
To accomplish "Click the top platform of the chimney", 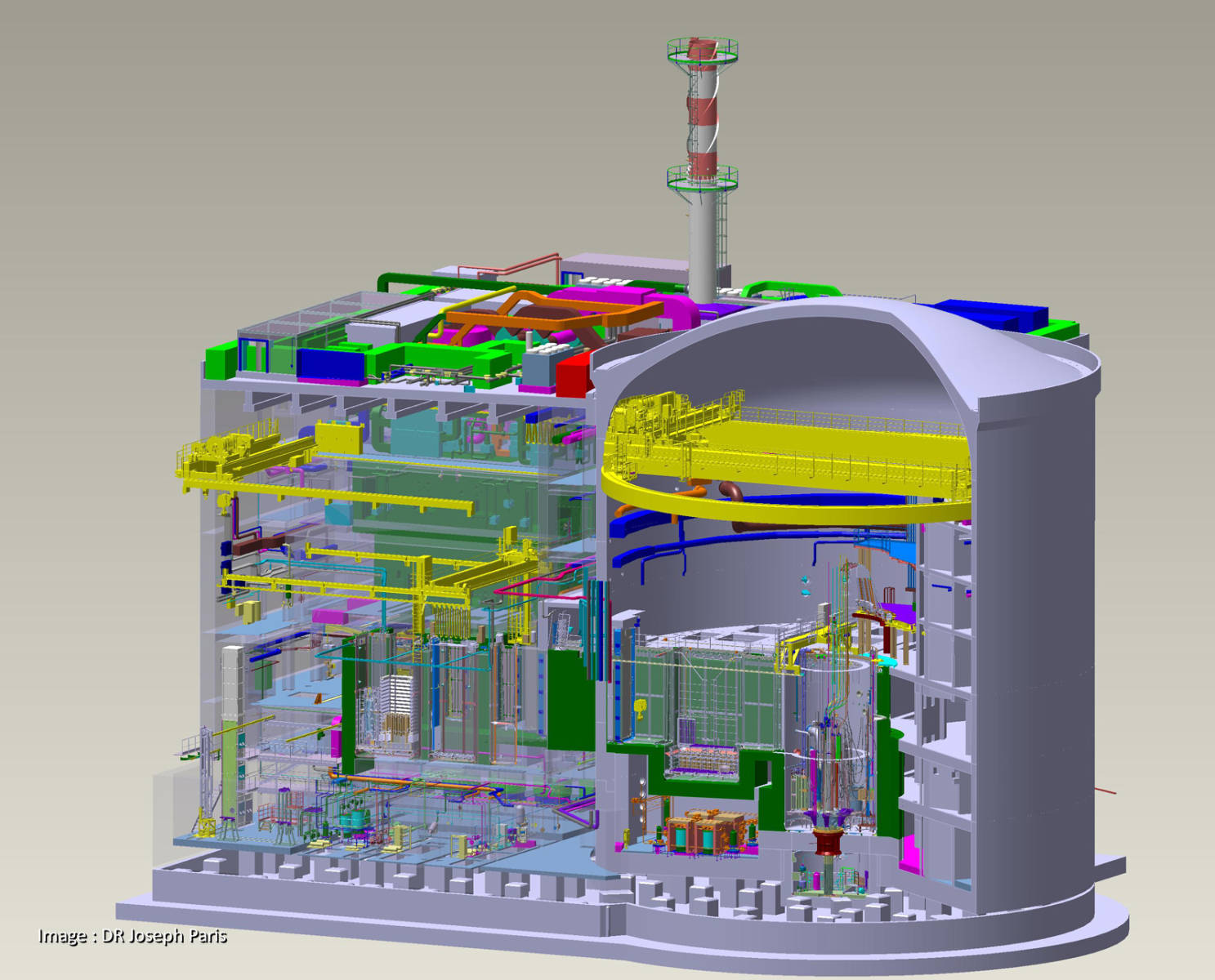I will (x=703, y=51).
